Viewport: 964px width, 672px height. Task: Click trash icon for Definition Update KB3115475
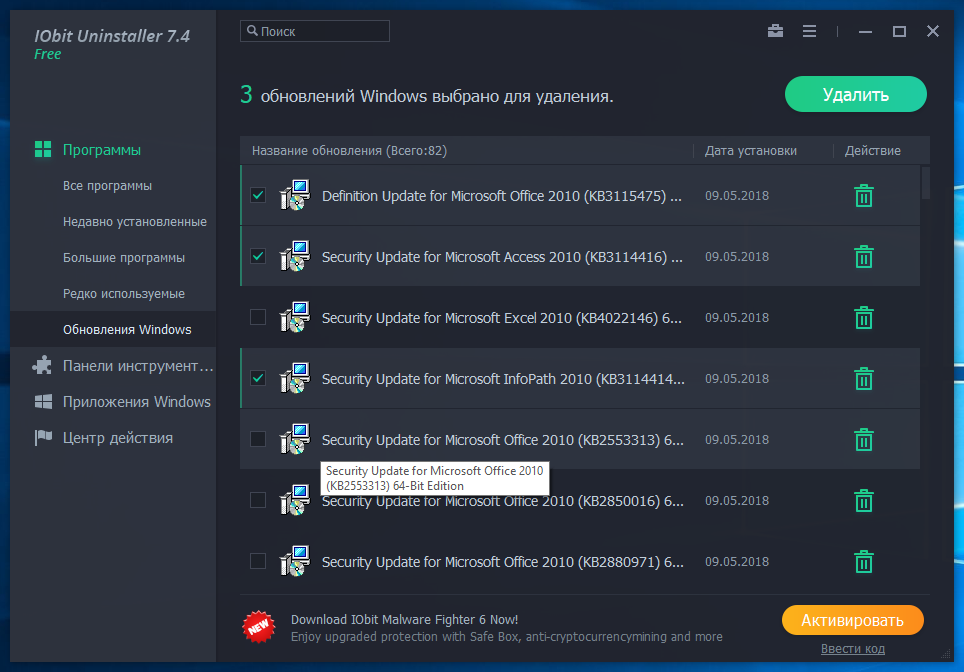[864, 196]
